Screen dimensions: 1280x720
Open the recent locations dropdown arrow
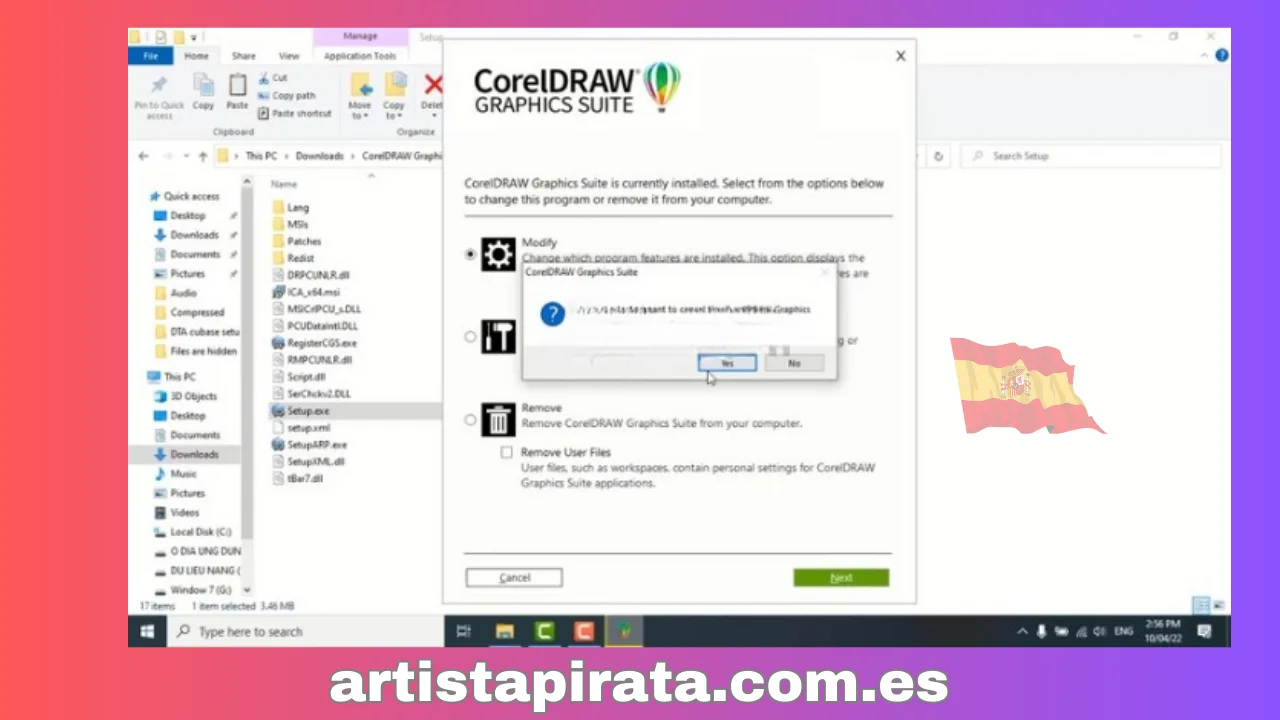pos(185,157)
